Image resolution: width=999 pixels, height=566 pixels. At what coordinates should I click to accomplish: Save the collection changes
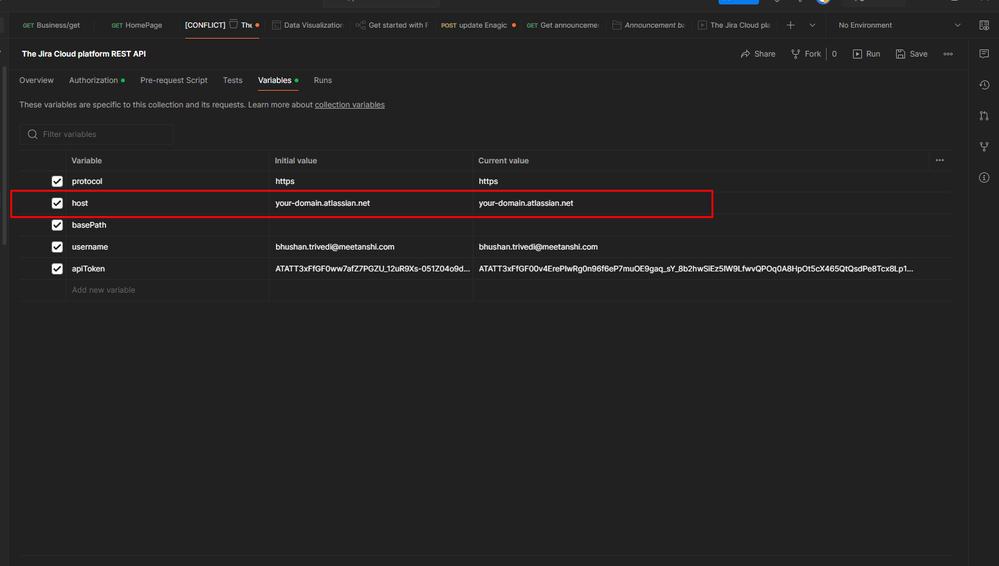[911, 54]
